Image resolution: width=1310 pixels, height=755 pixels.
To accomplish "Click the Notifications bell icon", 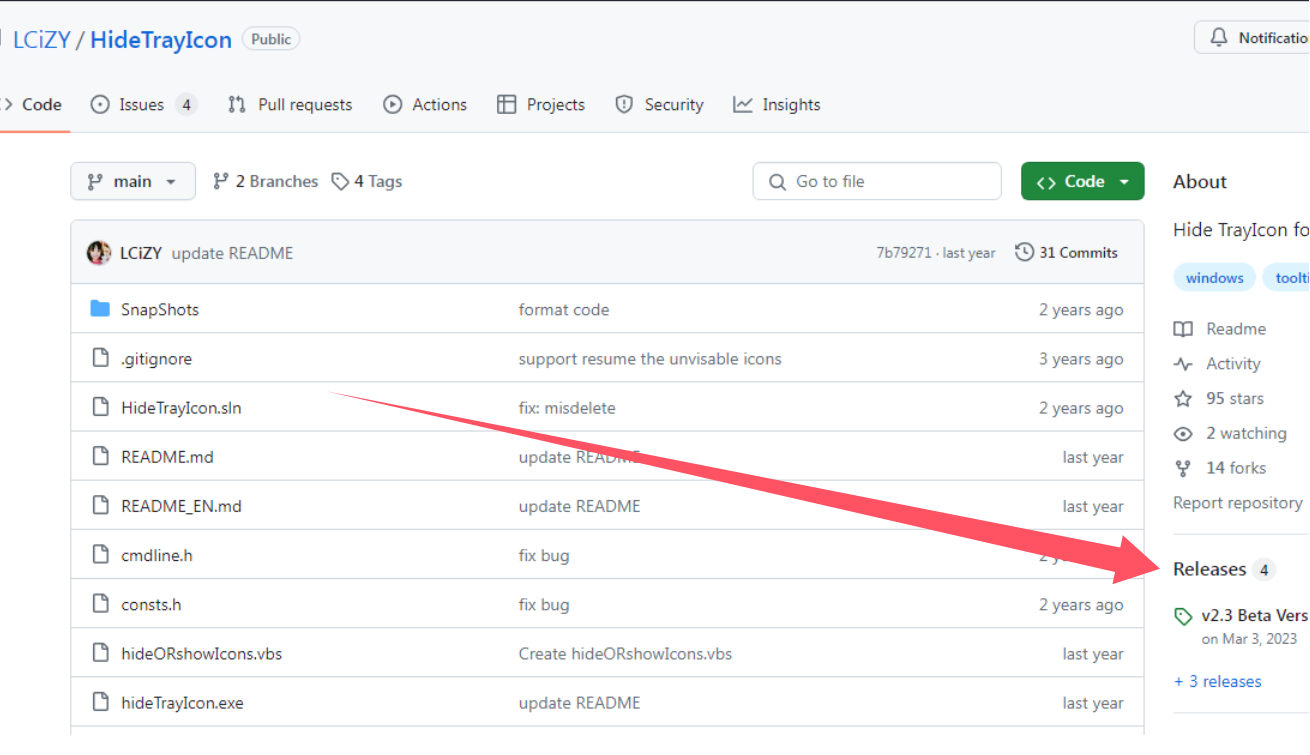I will tap(1218, 38).
